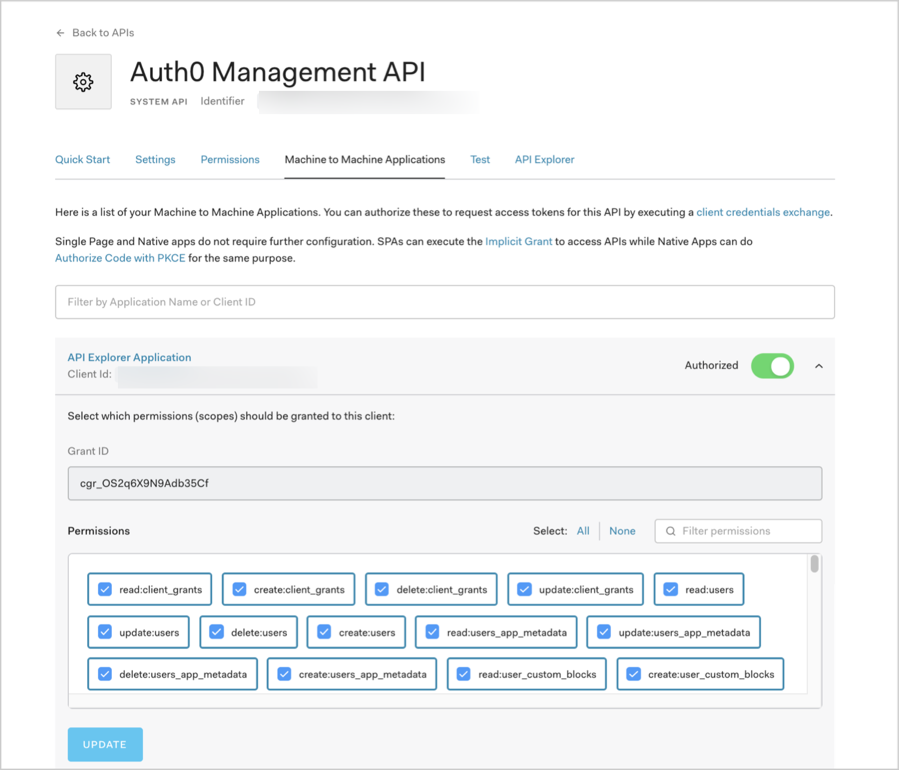Go back to APIs list
This screenshot has width=899, height=770.
(x=103, y=33)
